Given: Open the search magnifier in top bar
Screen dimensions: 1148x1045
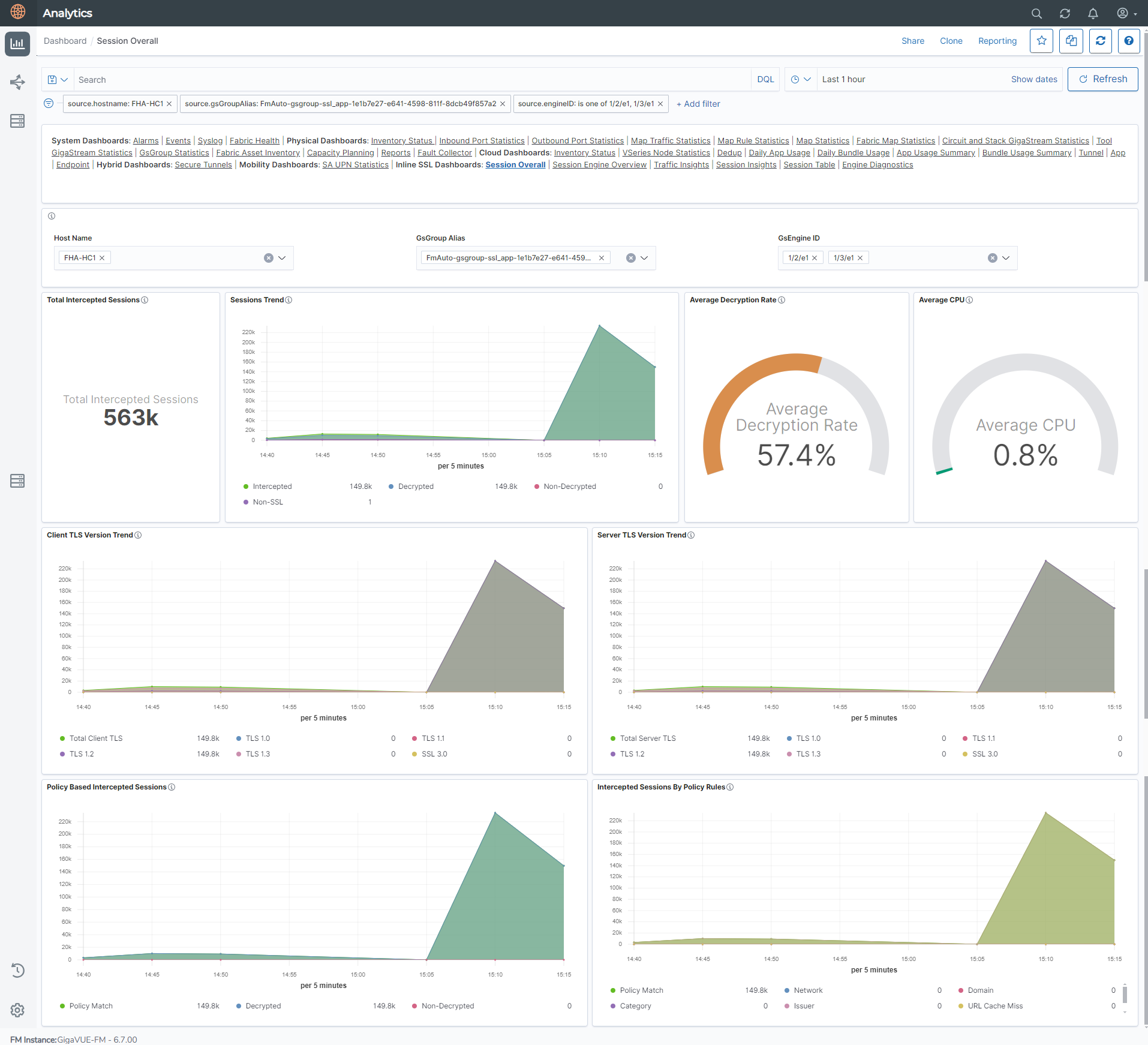Looking at the screenshot, I should [x=1036, y=13].
